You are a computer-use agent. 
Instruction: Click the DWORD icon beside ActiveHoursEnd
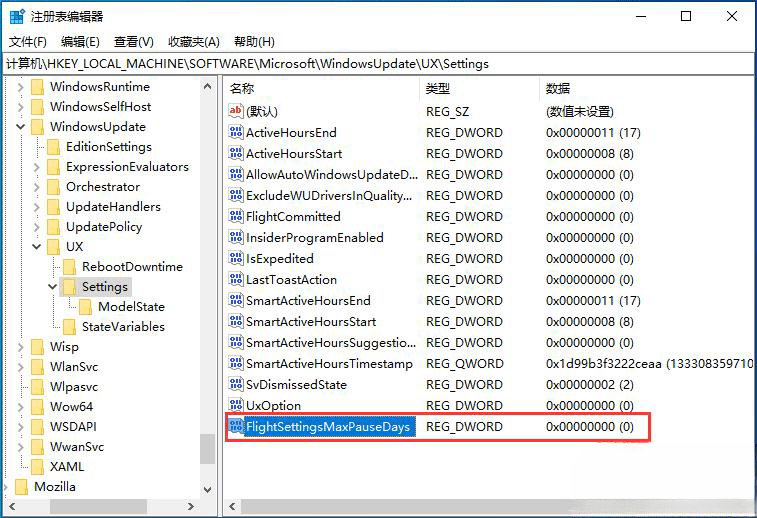tap(236, 132)
